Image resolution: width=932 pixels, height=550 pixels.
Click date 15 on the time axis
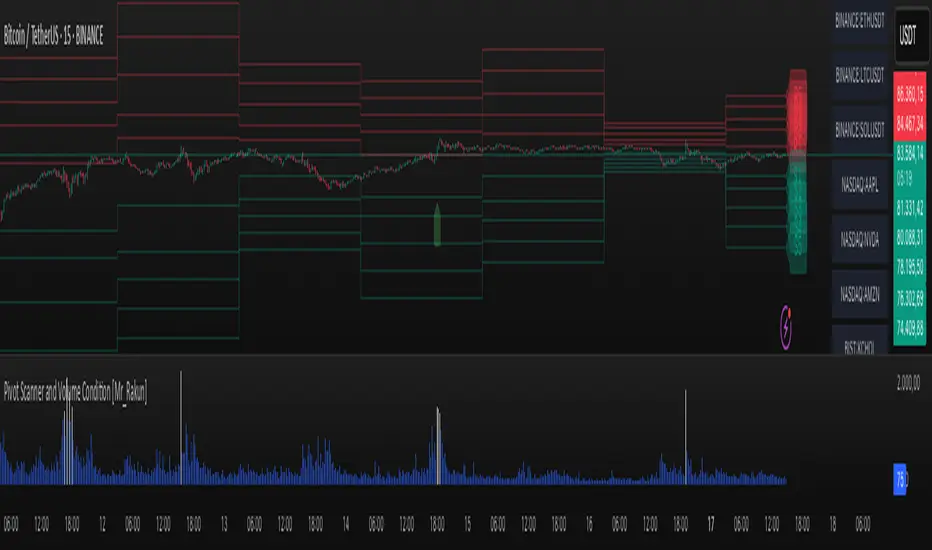467,524
